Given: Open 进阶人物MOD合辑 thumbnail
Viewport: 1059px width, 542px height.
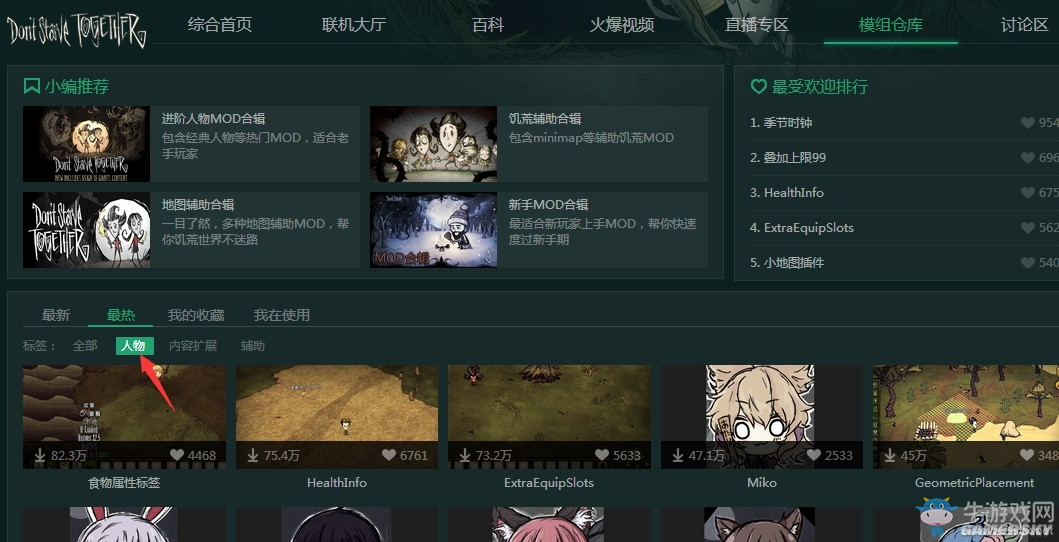Looking at the screenshot, I should point(86,144).
